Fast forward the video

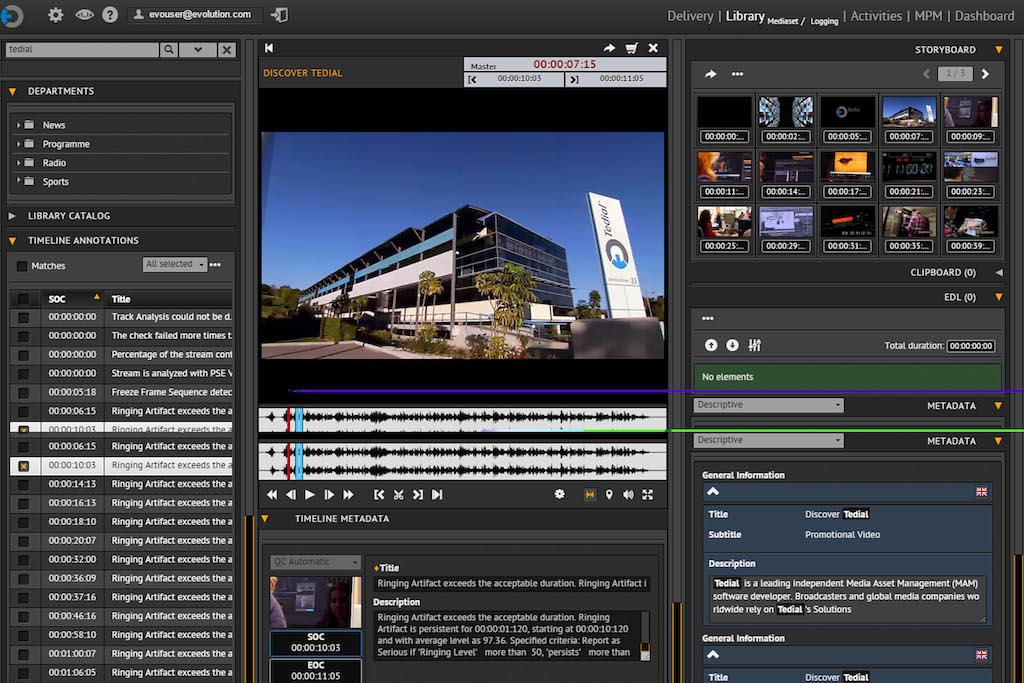point(349,495)
